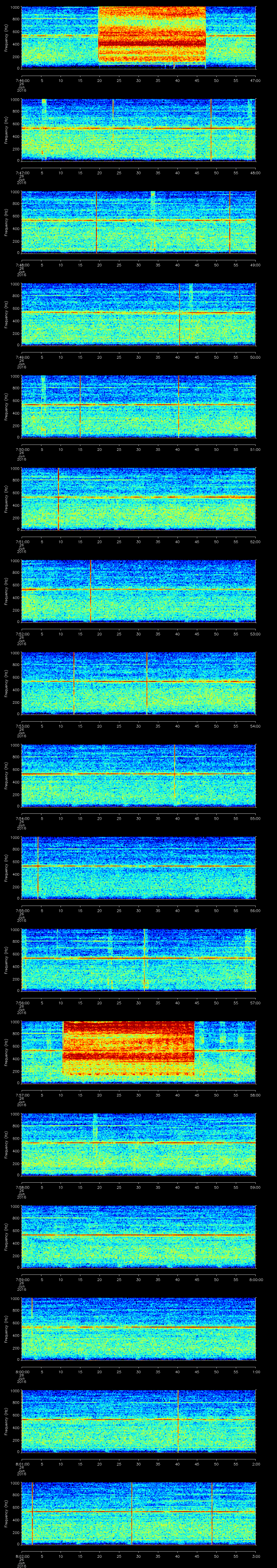
Task: Click the red vertical line near 40 s in 7:49 panel
Action: [179, 314]
